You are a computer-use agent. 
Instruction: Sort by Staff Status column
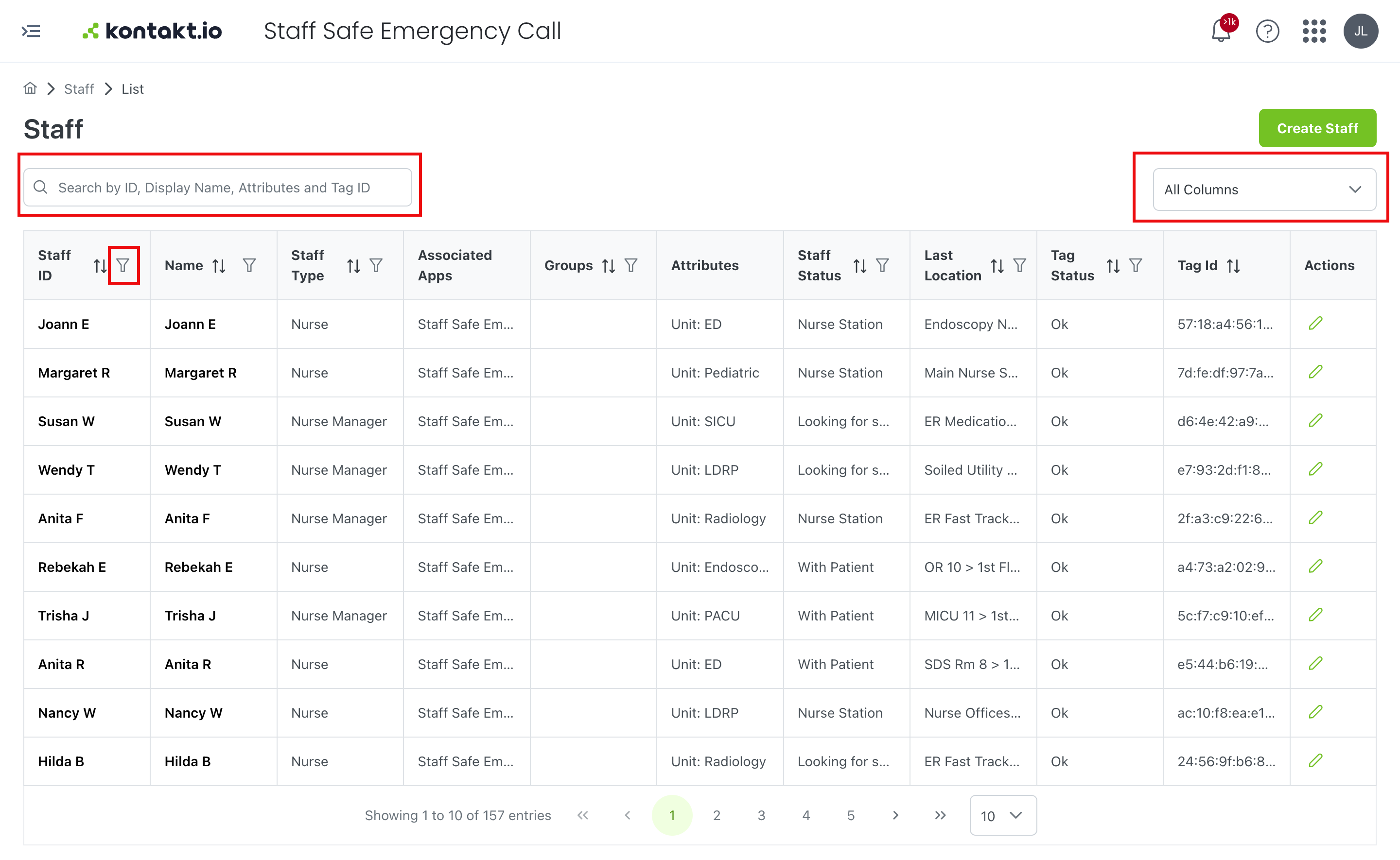(x=860, y=266)
